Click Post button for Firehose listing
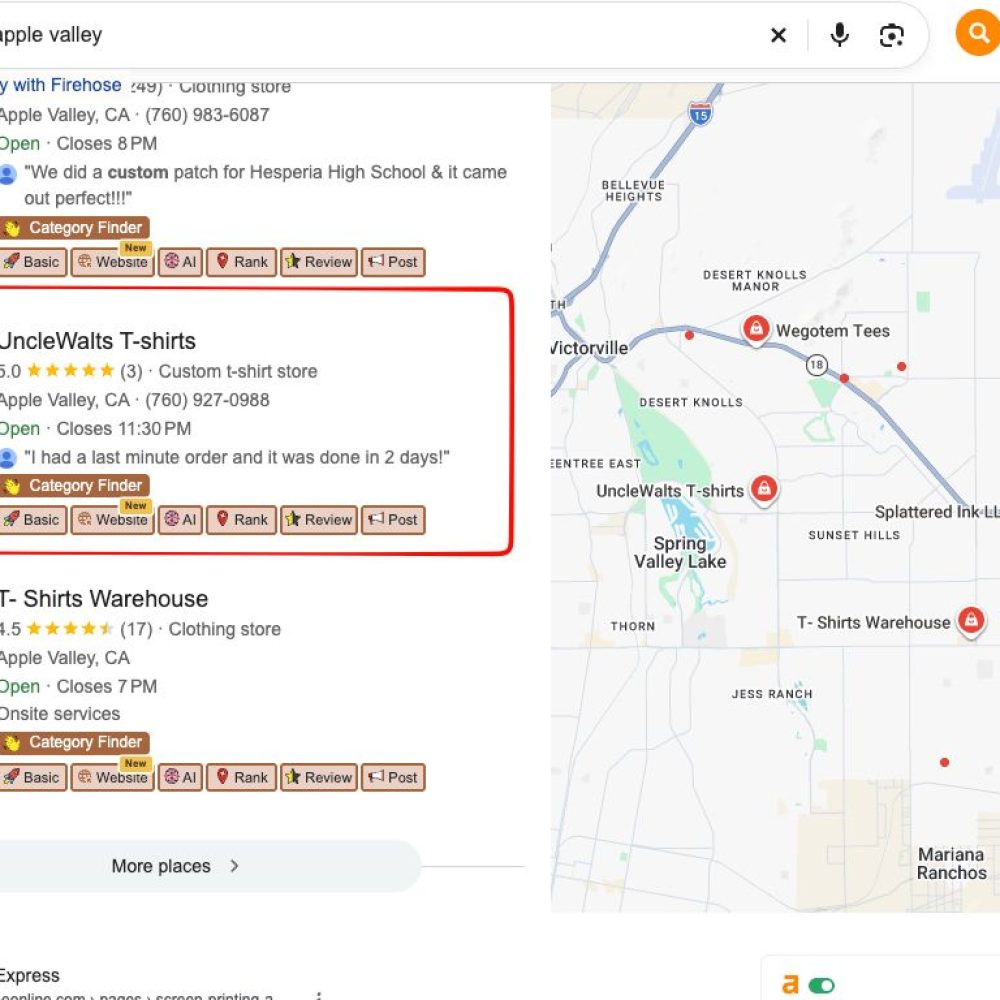This screenshot has height=1000, width=1000. [x=393, y=262]
